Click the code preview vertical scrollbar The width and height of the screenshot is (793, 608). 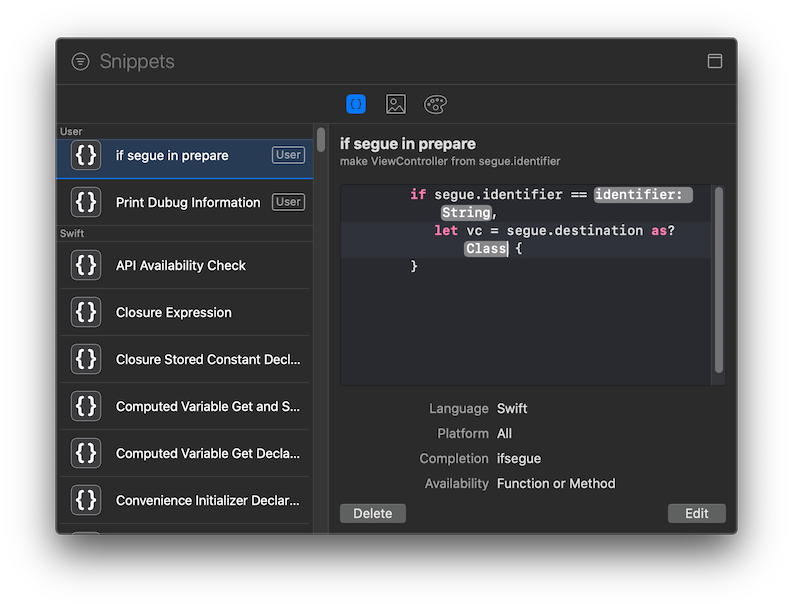pyautogui.click(x=719, y=280)
